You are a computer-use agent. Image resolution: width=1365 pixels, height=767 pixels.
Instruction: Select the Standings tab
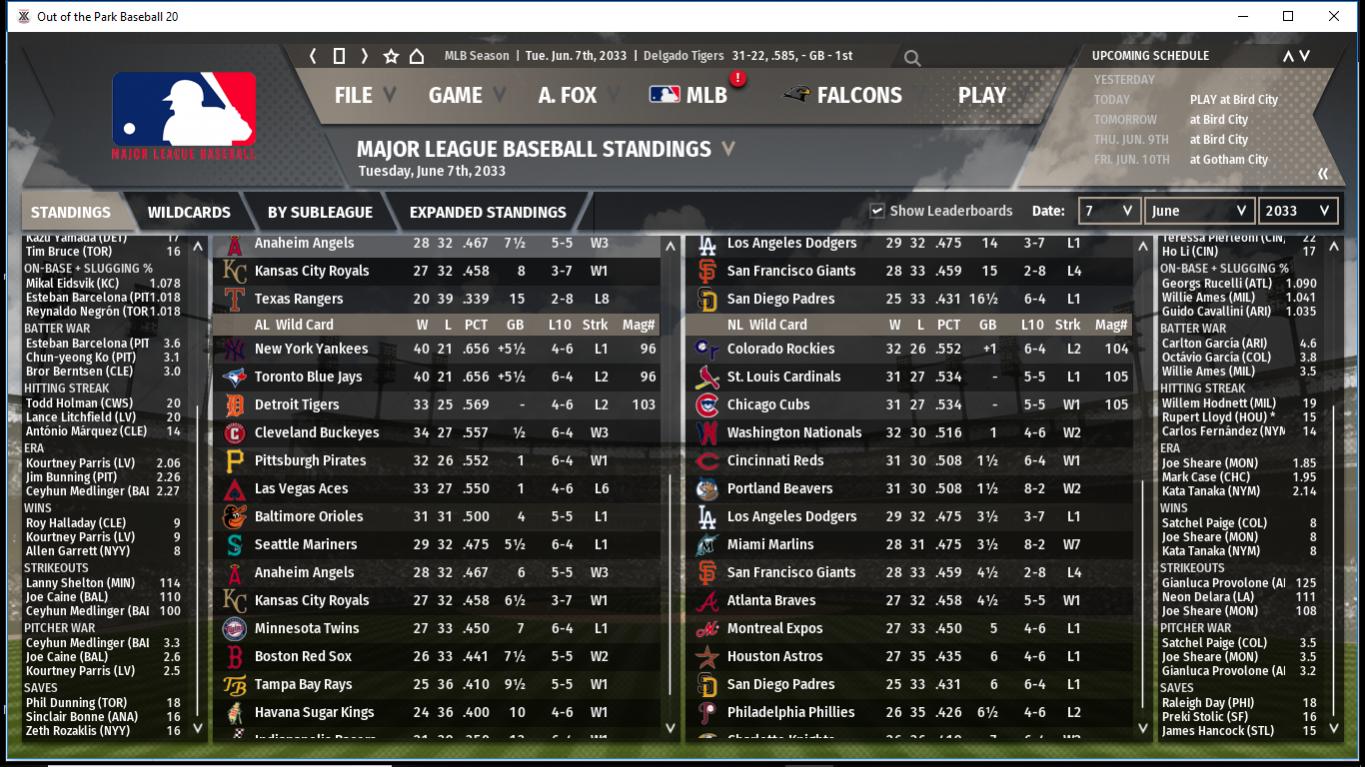[x=71, y=212]
